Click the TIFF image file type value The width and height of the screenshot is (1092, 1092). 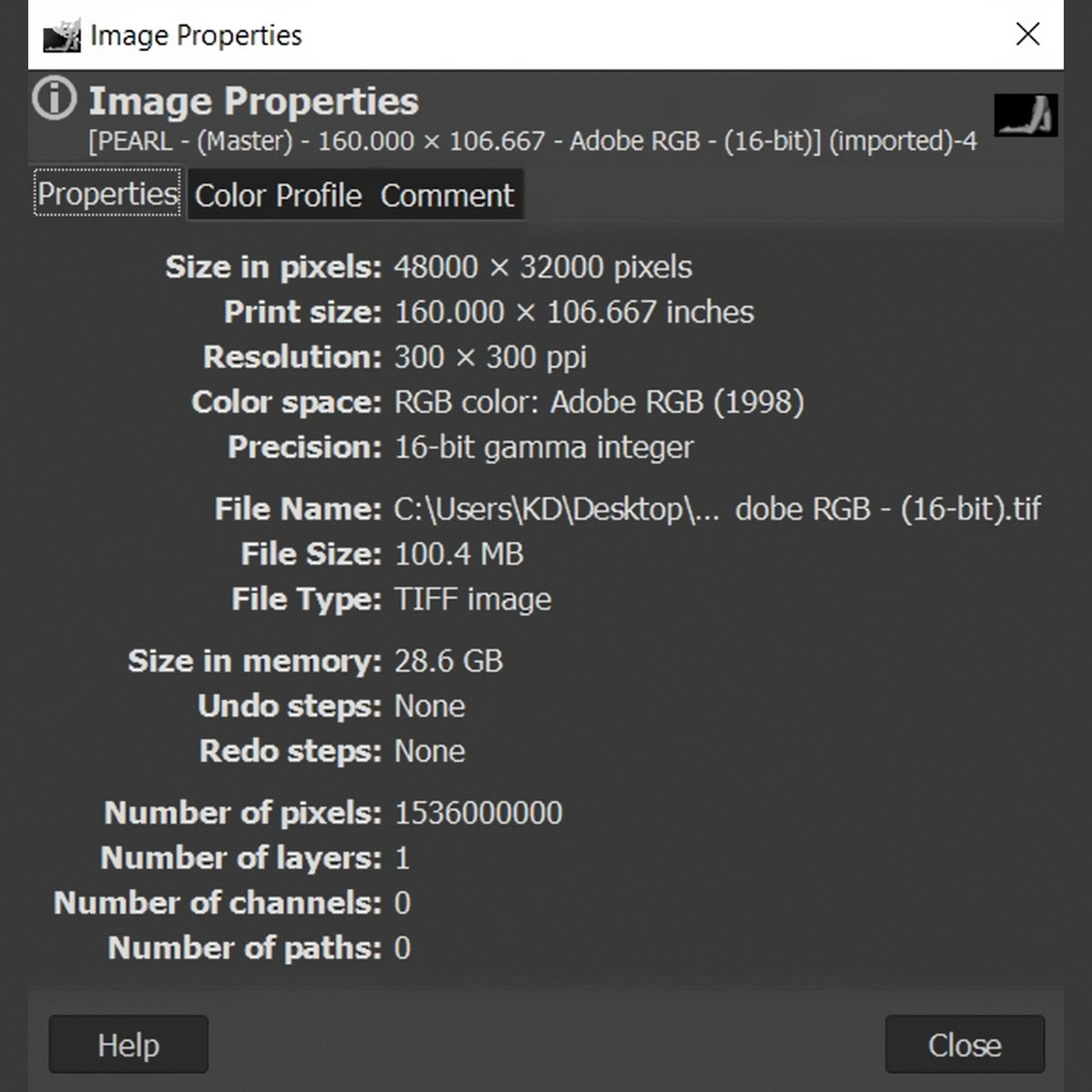point(472,600)
